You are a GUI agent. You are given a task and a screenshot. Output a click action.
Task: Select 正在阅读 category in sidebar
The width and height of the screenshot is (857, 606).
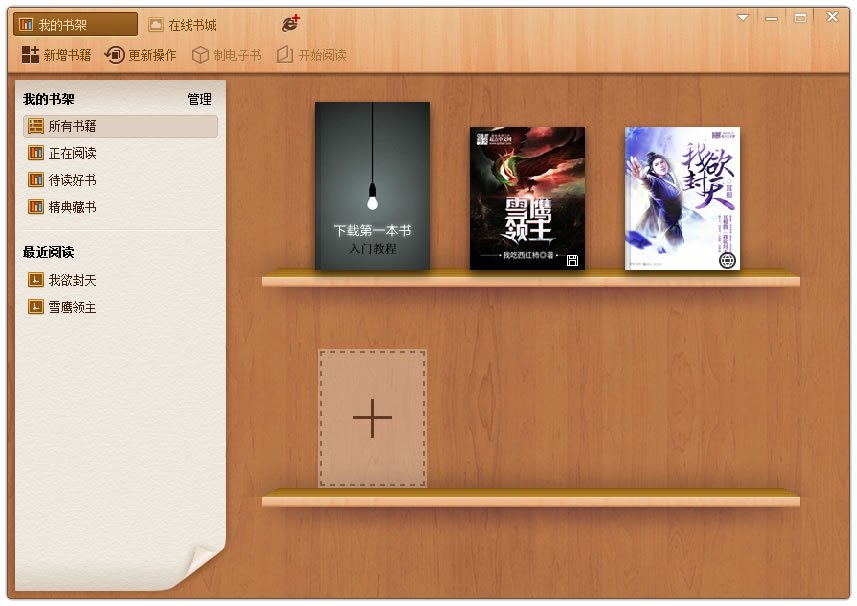pos(72,153)
